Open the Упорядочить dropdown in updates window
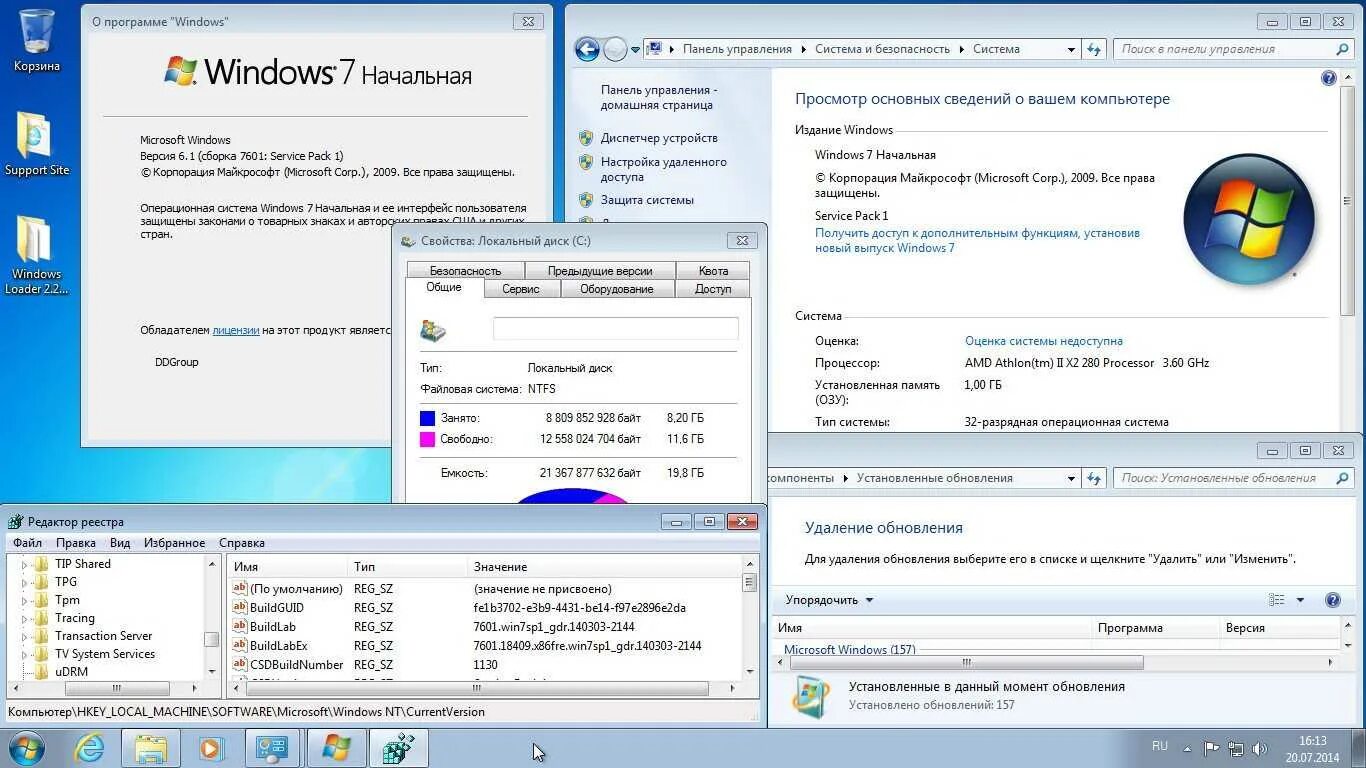Viewport: 1366px width, 768px height. 829,600
